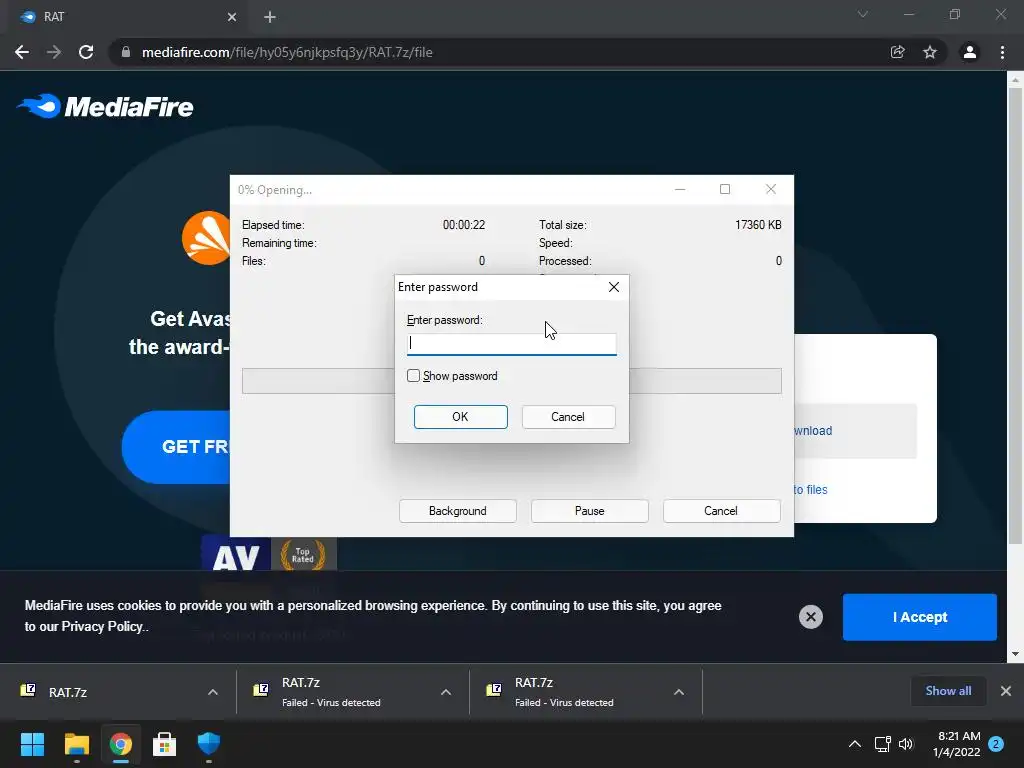
Task: Expand options for second RAT.7z download
Action: tap(446, 692)
